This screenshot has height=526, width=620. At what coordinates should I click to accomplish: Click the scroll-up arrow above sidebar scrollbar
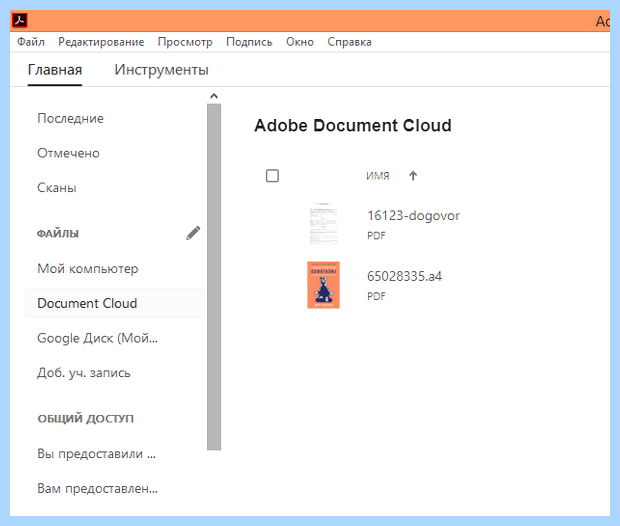(x=214, y=96)
